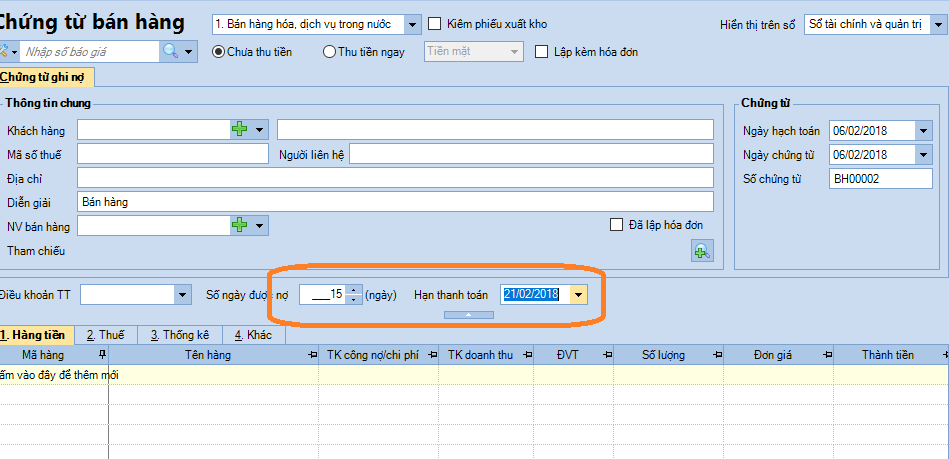Increase Số ngày được nợ with up arrow

353,289
